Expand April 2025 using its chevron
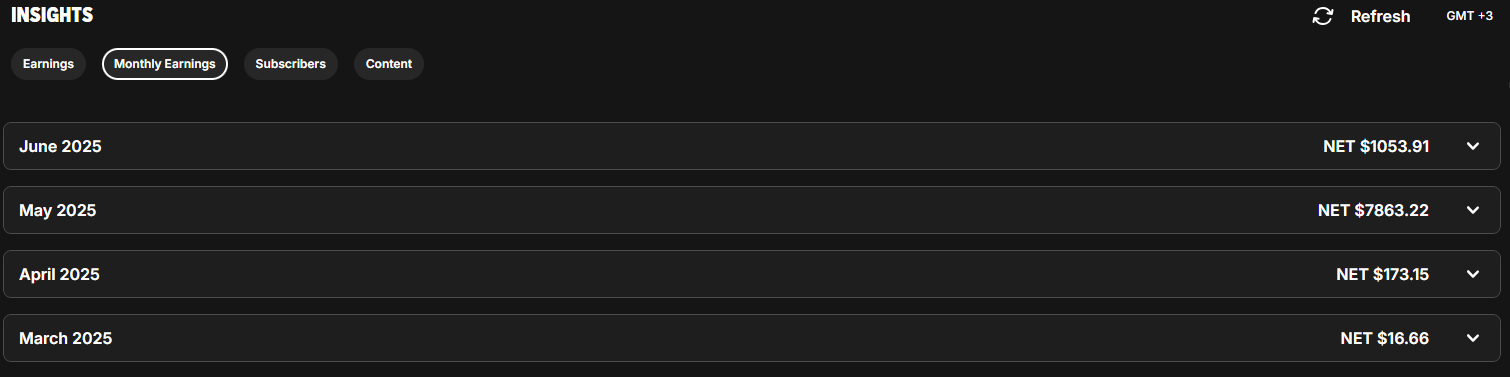 (1472, 274)
